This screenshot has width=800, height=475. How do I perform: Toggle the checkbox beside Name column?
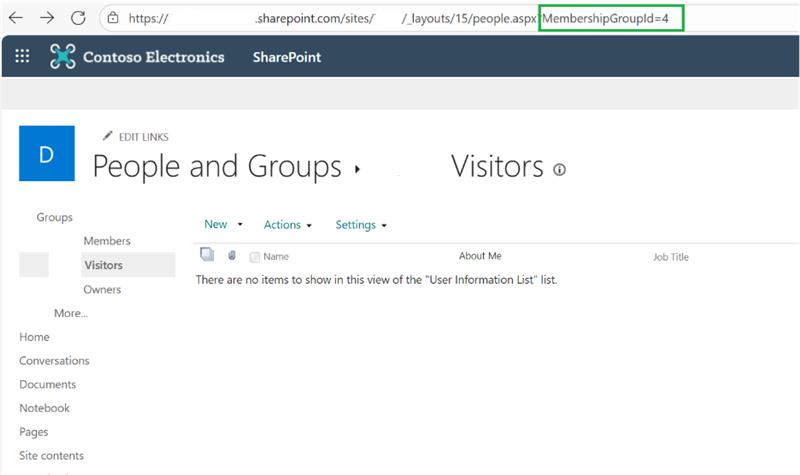(x=255, y=257)
